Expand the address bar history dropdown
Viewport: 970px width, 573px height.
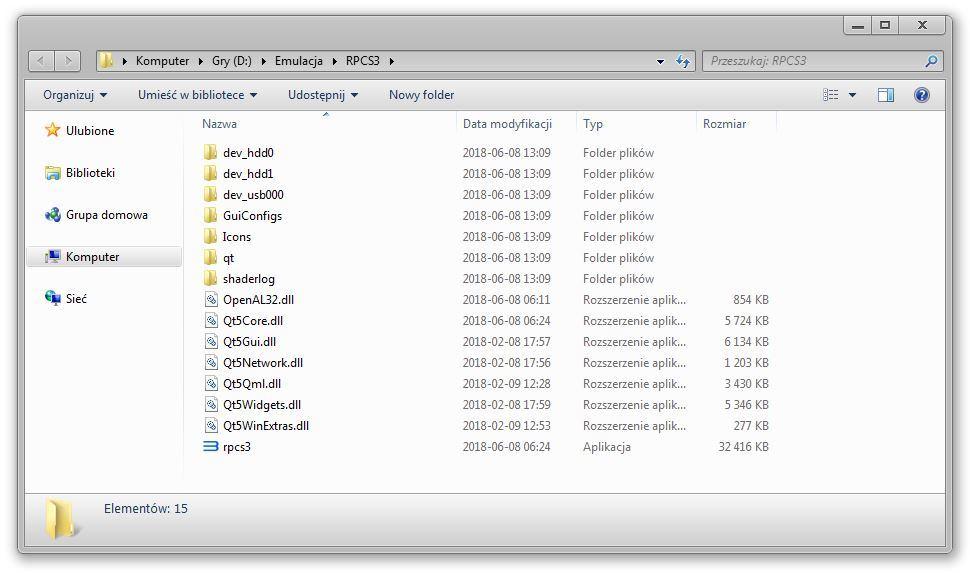[661, 61]
